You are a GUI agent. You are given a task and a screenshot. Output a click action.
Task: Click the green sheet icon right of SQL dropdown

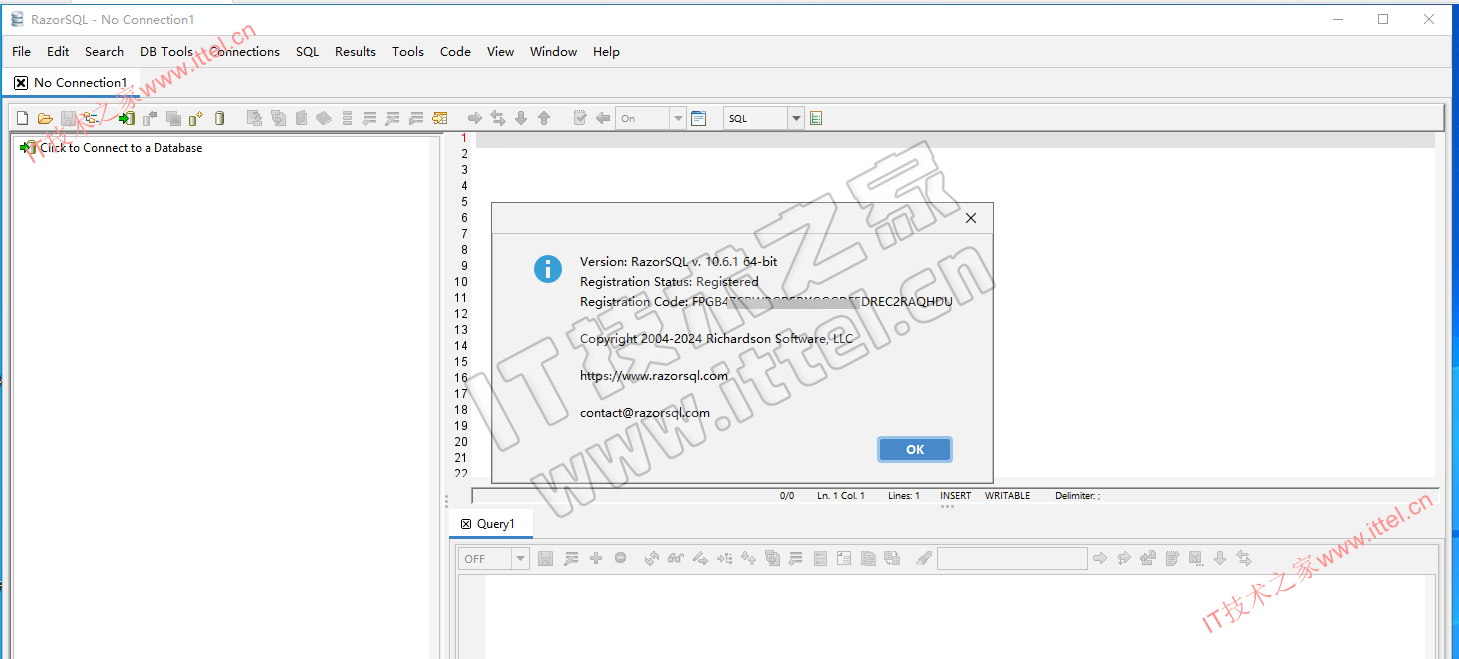point(816,118)
